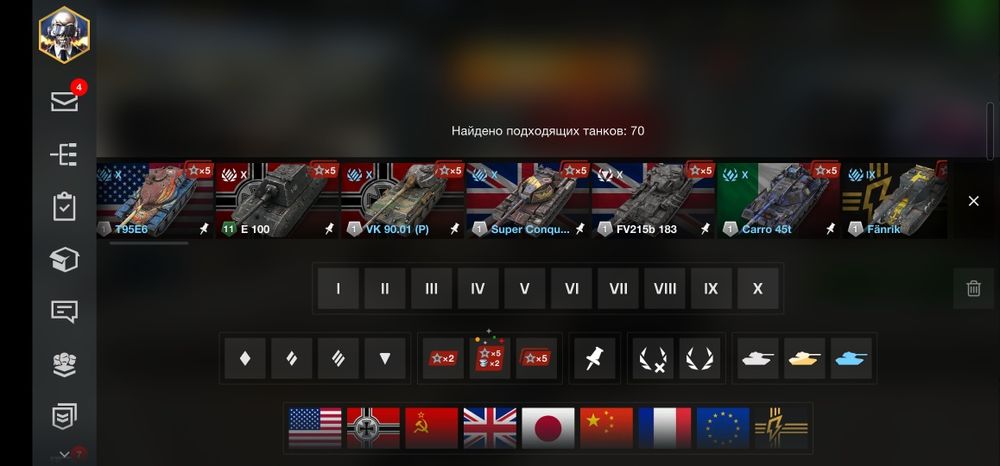Open the tech tree icon in sidebar

coord(64,154)
